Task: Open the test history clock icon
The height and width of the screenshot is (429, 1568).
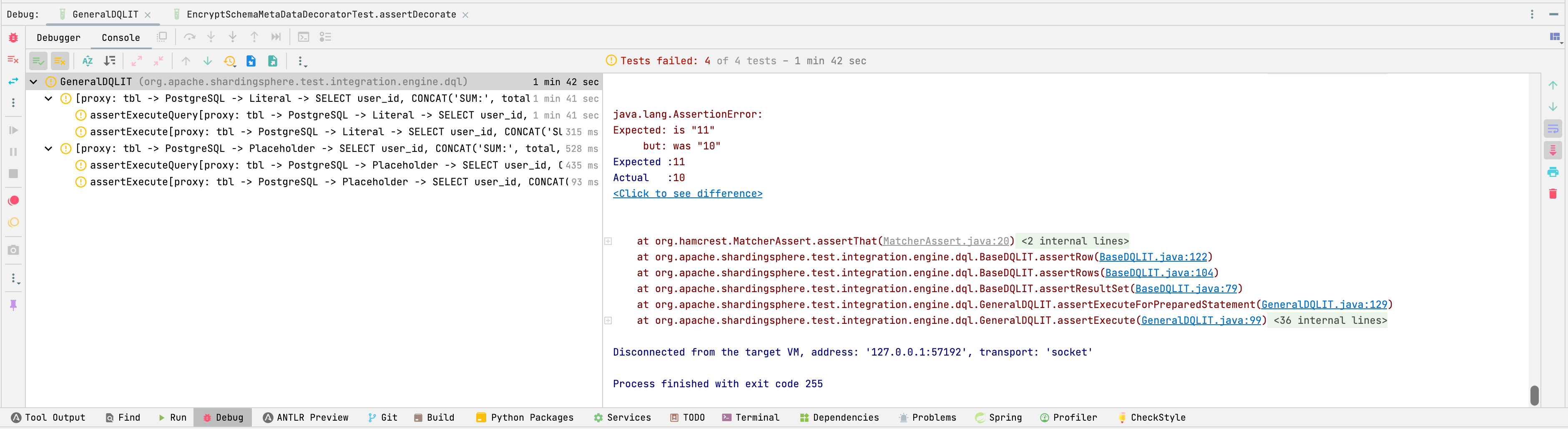Action: [229, 61]
